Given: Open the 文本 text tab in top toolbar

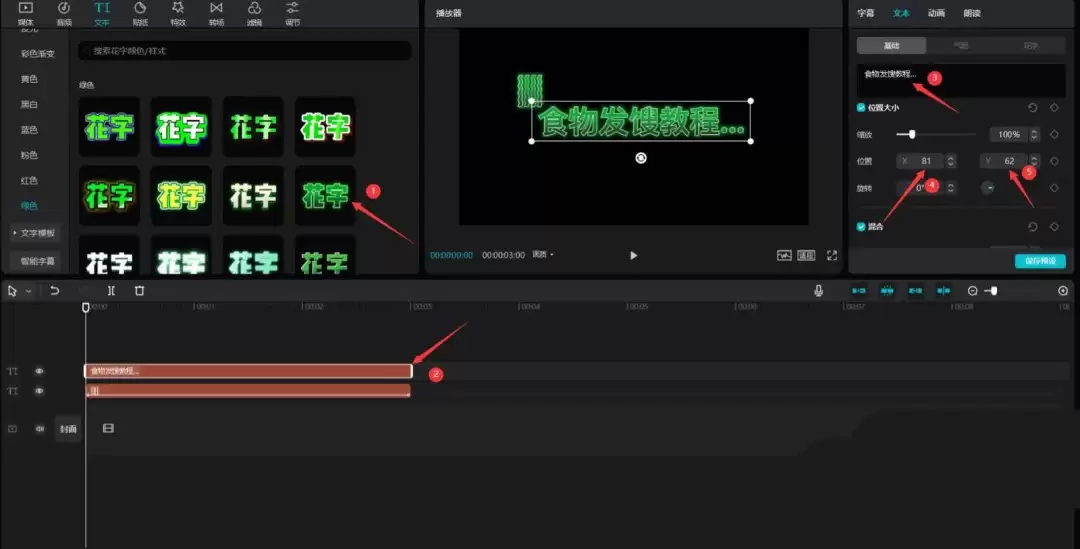Looking at the screenshot, I should (102, 13).
